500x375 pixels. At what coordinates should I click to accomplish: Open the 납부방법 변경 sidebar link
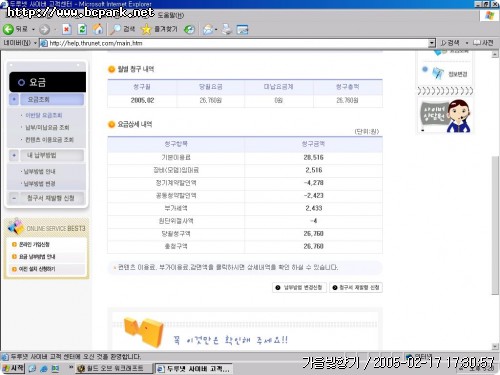[x=39, y=183]
